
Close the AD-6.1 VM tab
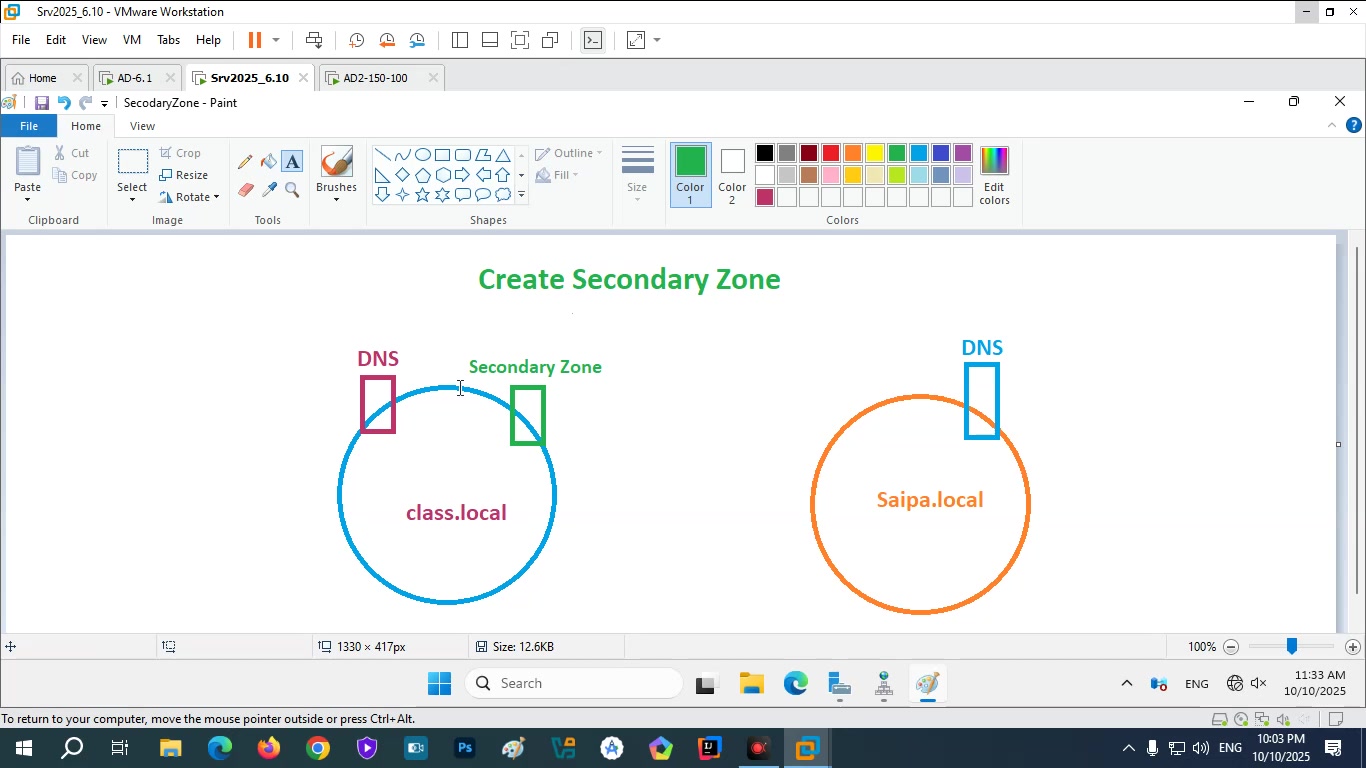point(170,78)
